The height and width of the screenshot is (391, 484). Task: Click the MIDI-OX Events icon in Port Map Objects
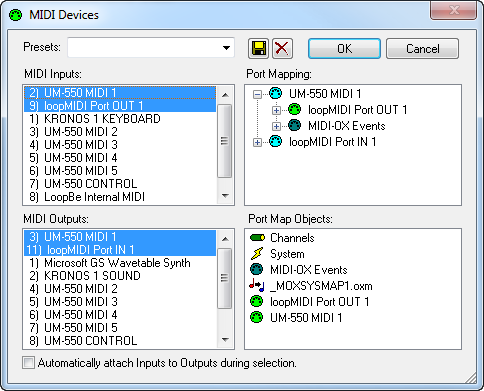[256, 269]
